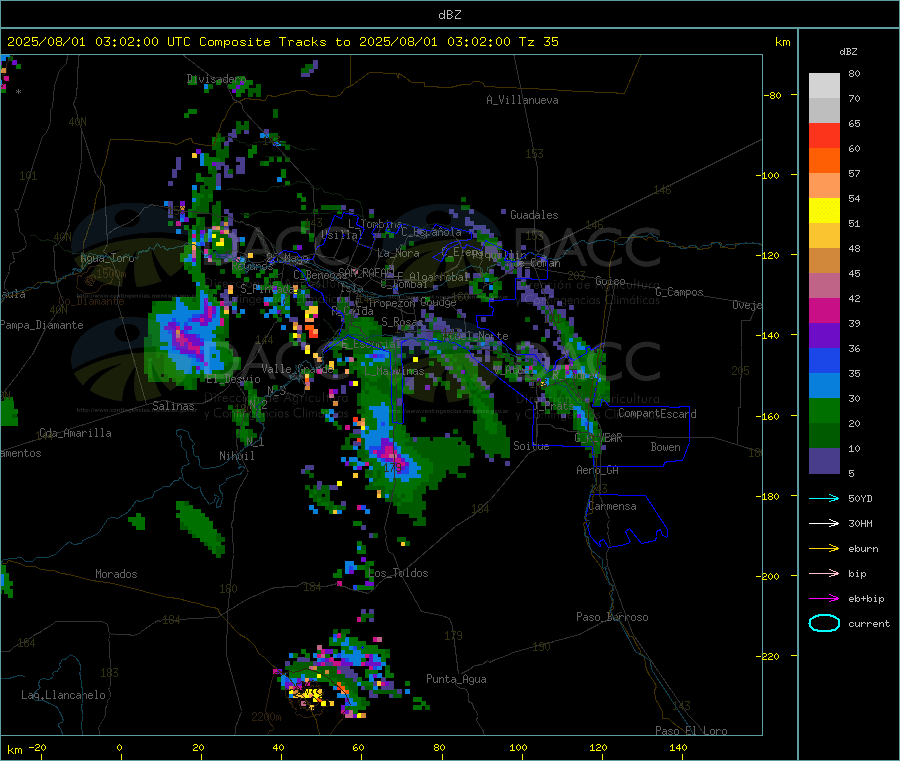Click the 60 km tick on bottom axis

358,747
